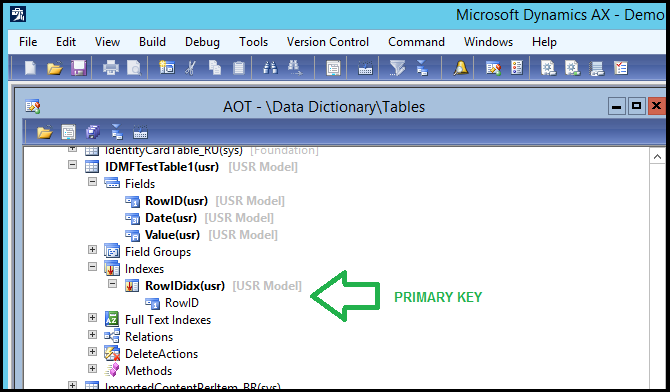This screenshot has height=392, width=670.
Task: Open the File menu
Action: pos(28,42)
